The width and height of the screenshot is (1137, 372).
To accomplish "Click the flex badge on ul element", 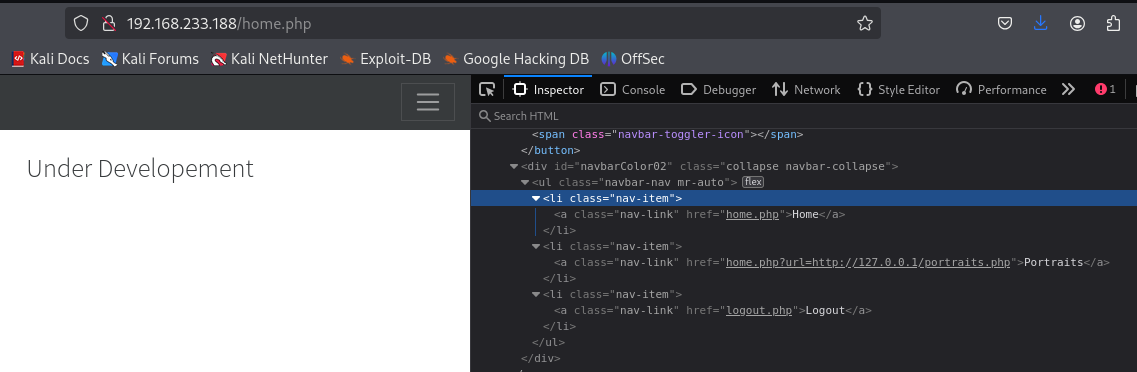I will pos(753,182).
